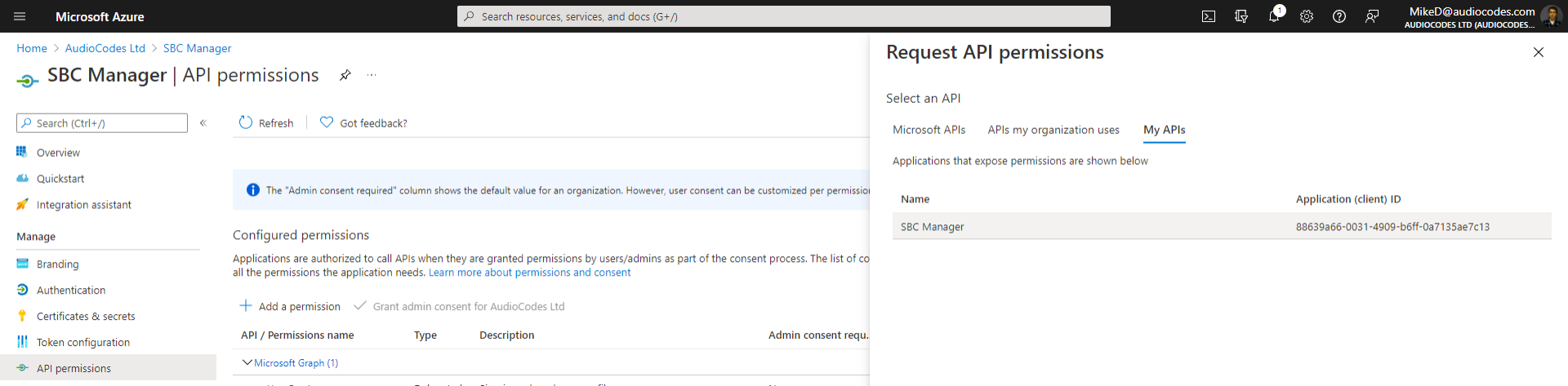Open portal settings gear

[1307, 16]
